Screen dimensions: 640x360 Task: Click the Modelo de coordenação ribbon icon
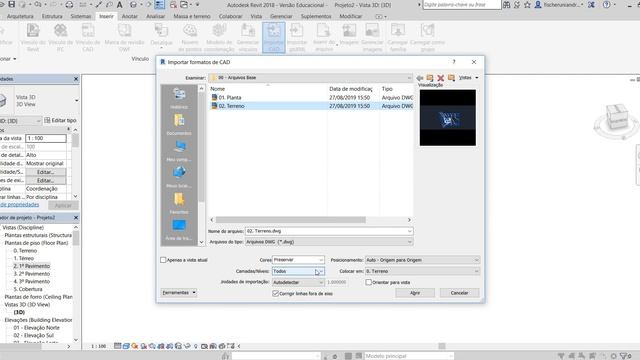pos(219,37)
